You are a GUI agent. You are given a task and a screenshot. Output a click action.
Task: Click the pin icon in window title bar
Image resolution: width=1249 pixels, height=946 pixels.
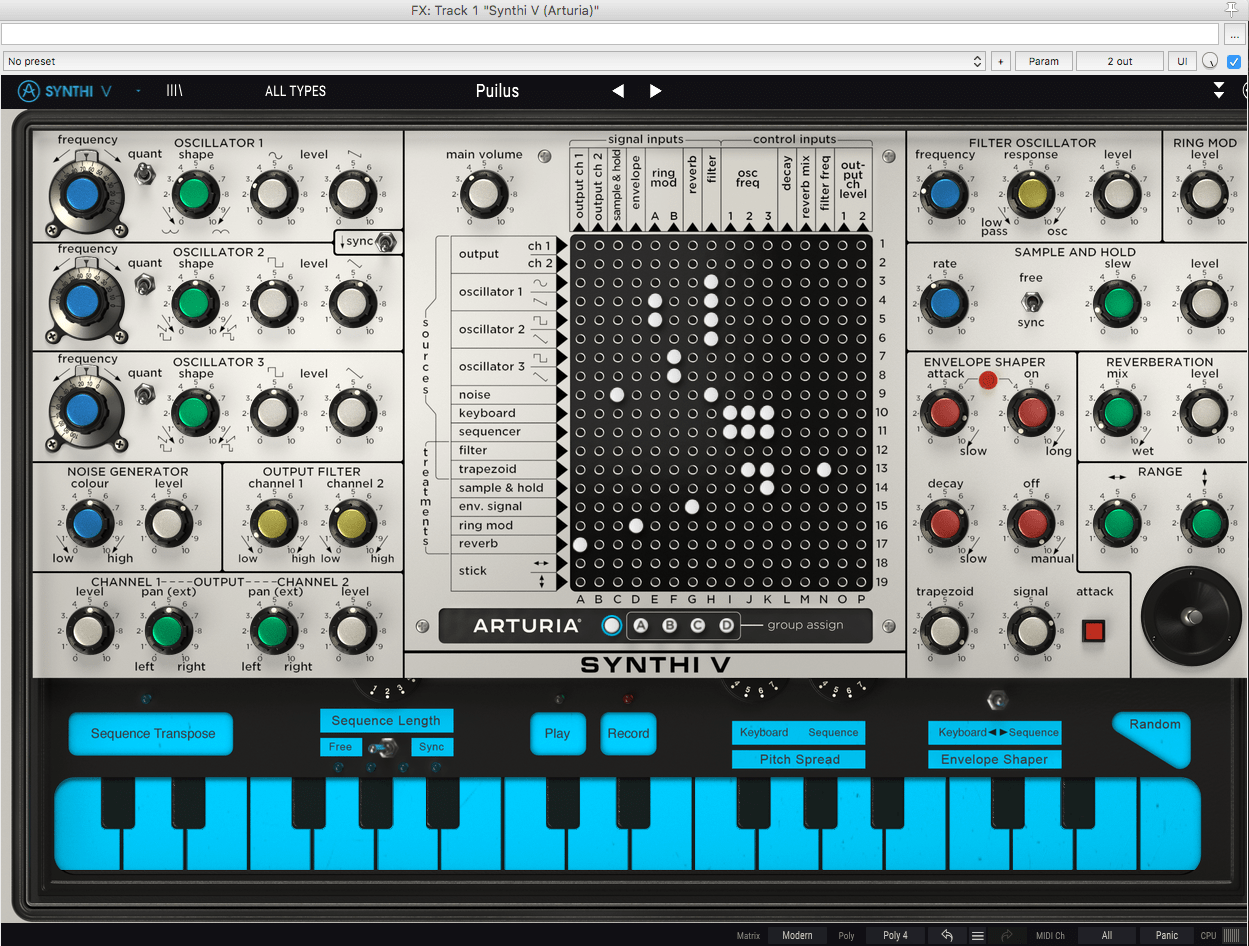1232,9
